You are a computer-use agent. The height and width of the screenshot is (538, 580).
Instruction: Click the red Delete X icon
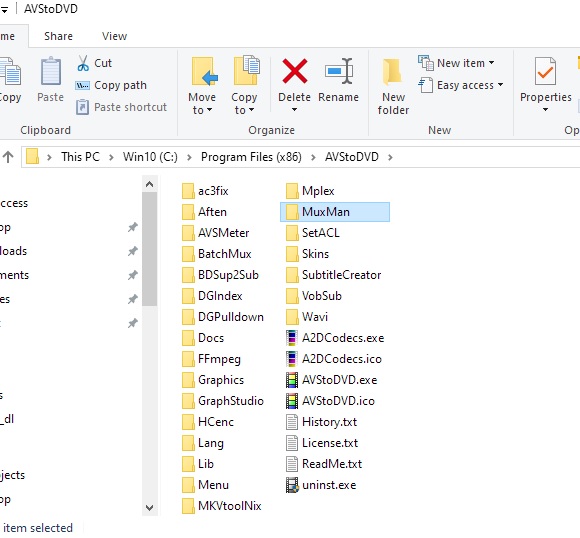pyautogui.click(x=294, y=71)
